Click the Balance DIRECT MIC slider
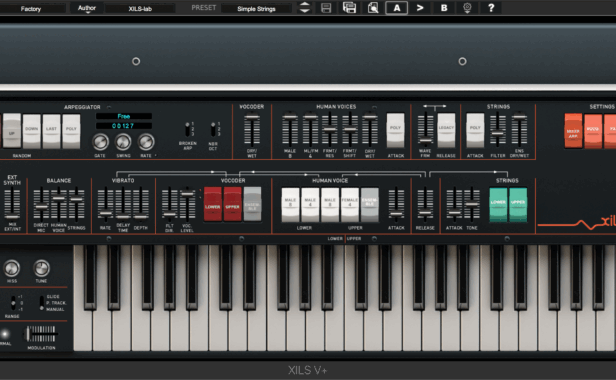 pos(41,204)
